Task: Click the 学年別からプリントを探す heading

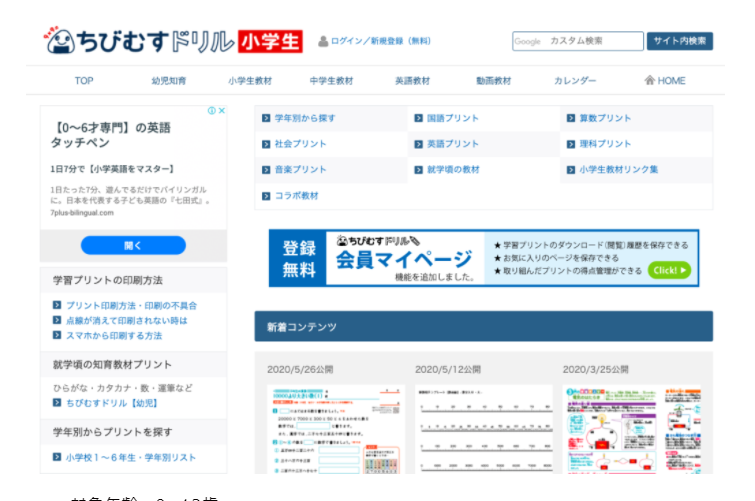Action: click(x=113, y=432)
